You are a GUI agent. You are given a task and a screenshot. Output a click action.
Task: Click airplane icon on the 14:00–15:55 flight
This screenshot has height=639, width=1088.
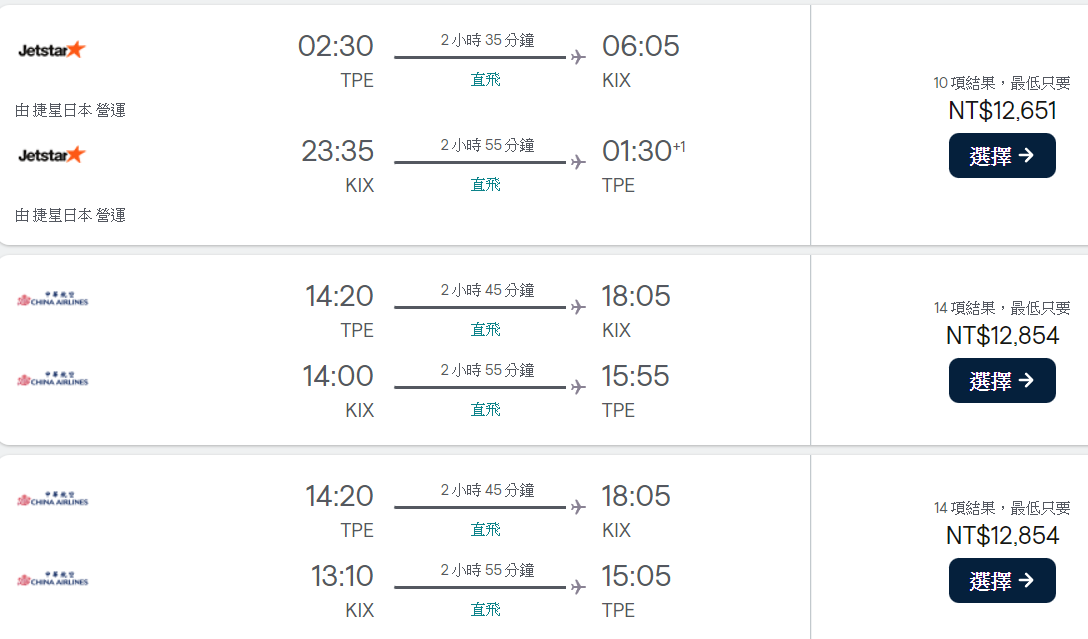(x=578, y=387)
